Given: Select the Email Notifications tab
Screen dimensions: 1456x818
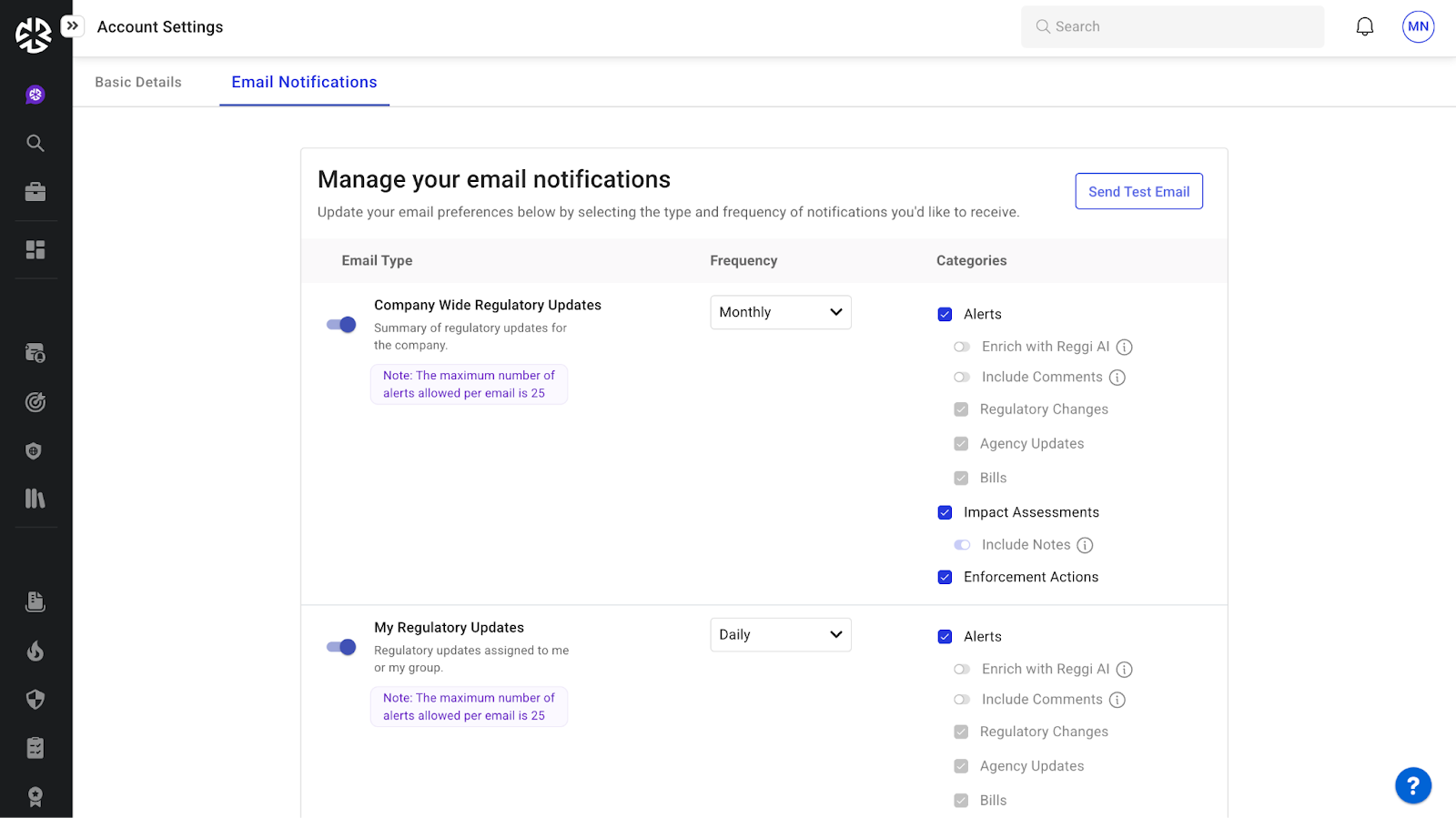Looking at the screenshot, I should [304, 82].
